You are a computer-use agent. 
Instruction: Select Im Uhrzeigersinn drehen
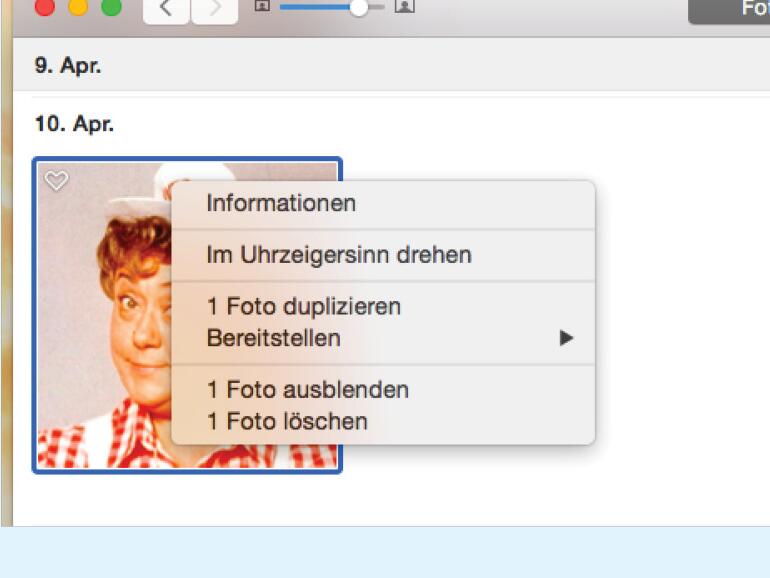tap(338, 255)
